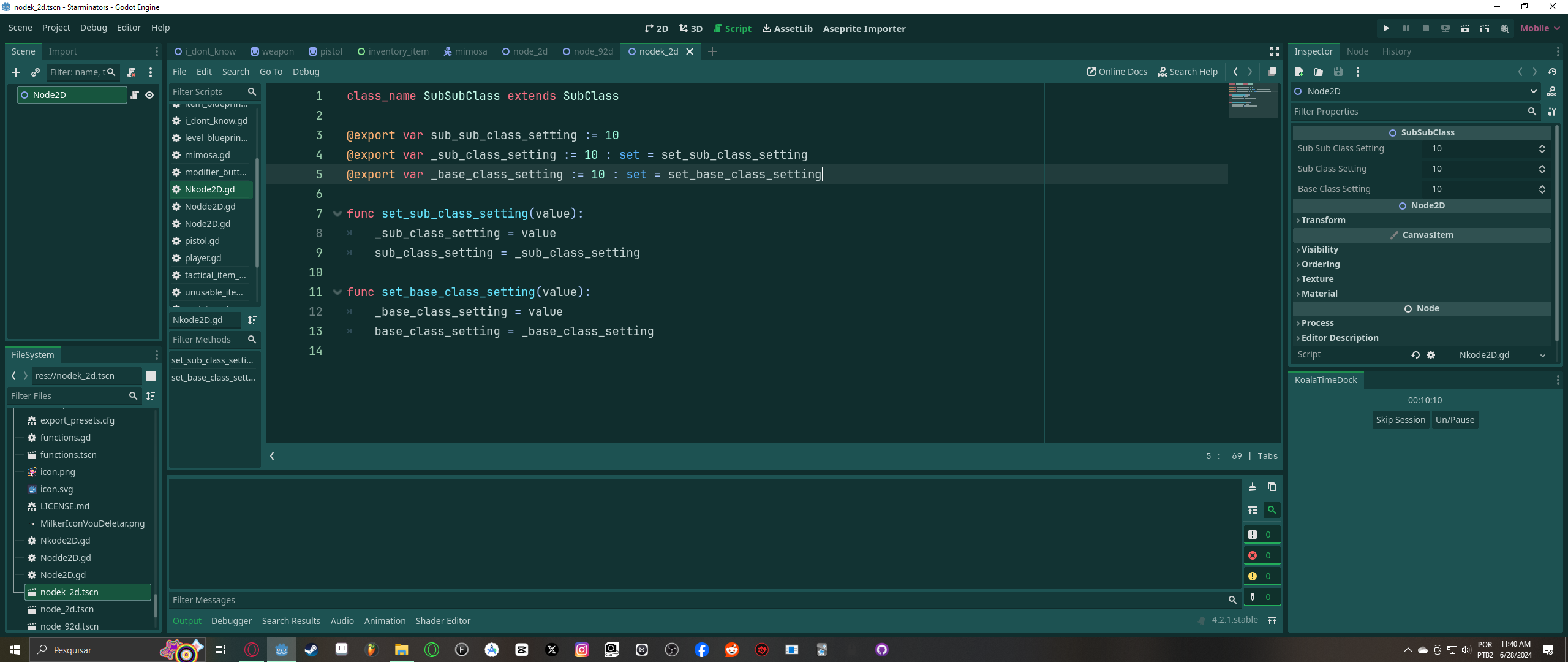Increment Sub Sub Class Setting value stepper

(x=1542, y=146)
